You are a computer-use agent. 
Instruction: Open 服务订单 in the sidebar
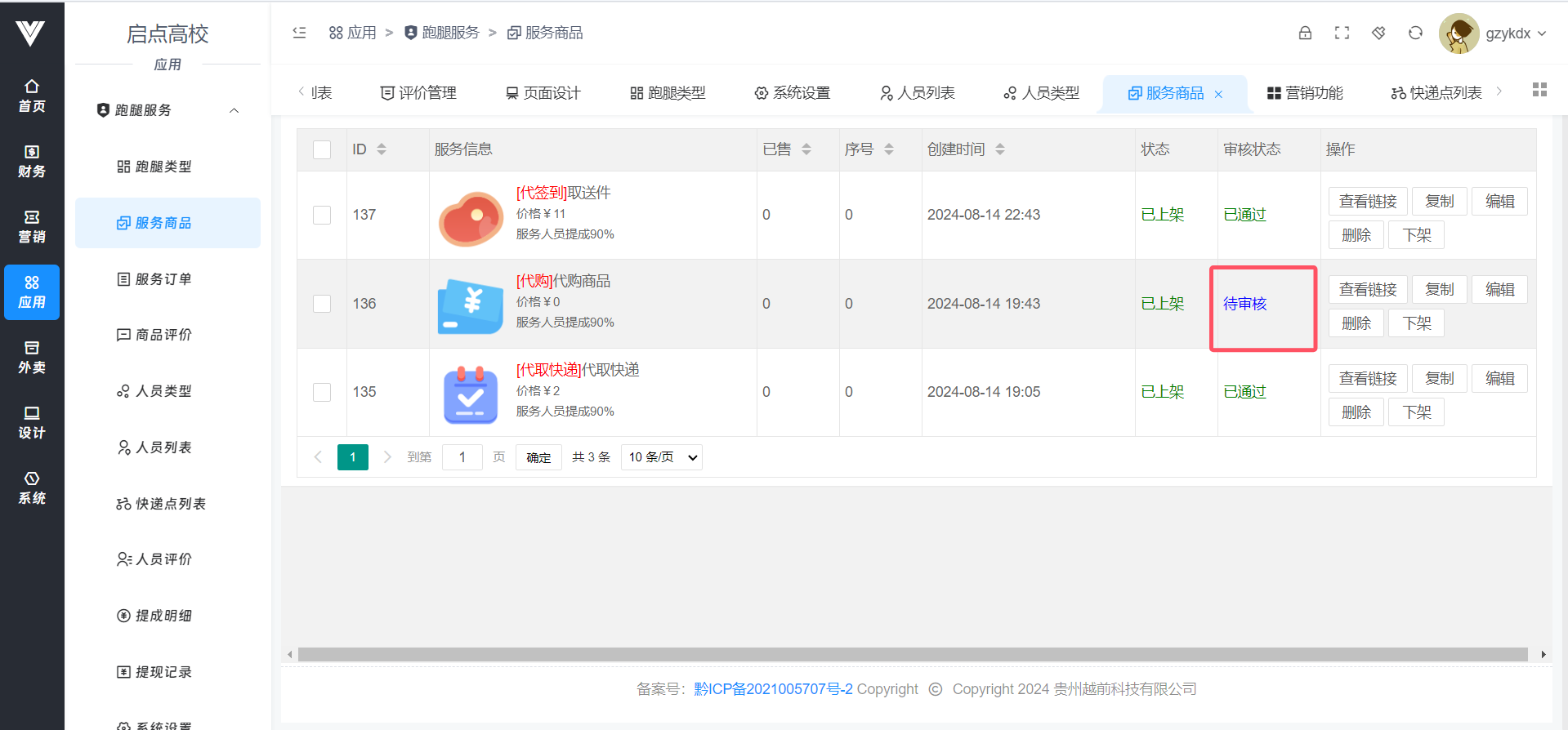pyautogui.click(x=163, y=279)
